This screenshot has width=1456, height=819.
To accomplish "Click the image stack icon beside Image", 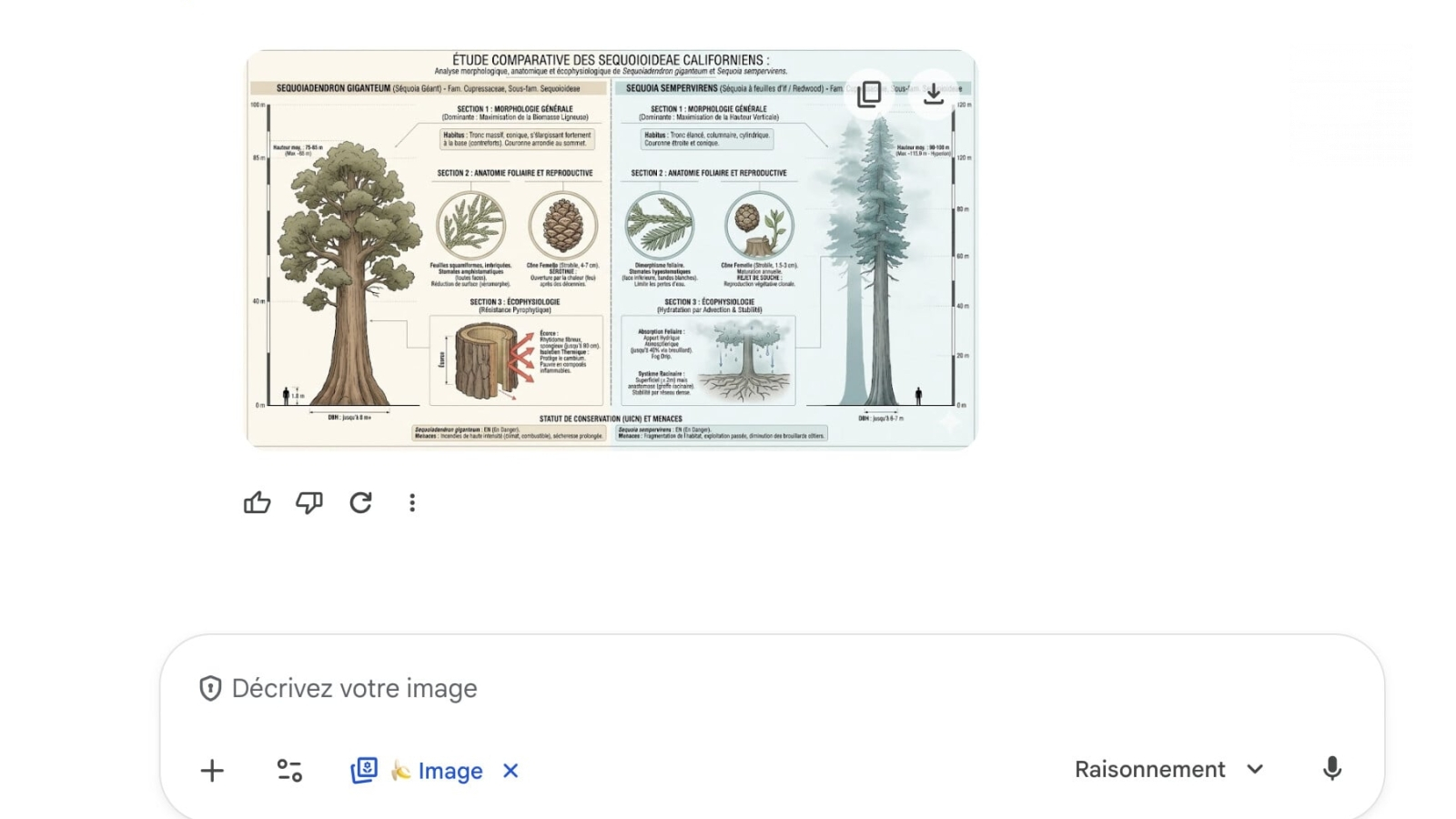I will [364, 771].
